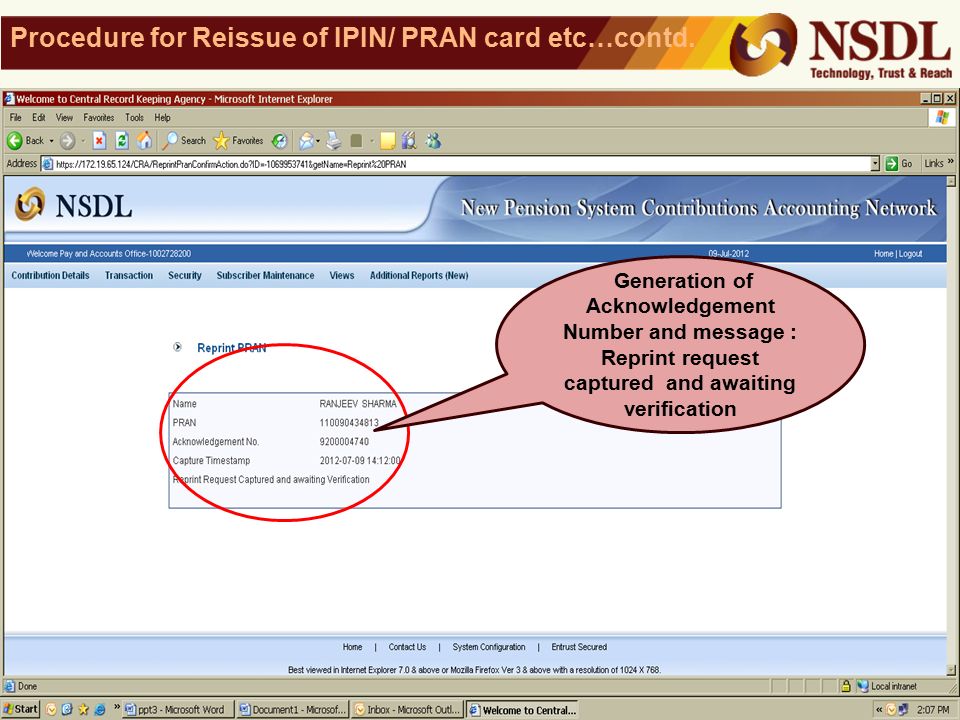Click the footer Home link

click(352, 647)
